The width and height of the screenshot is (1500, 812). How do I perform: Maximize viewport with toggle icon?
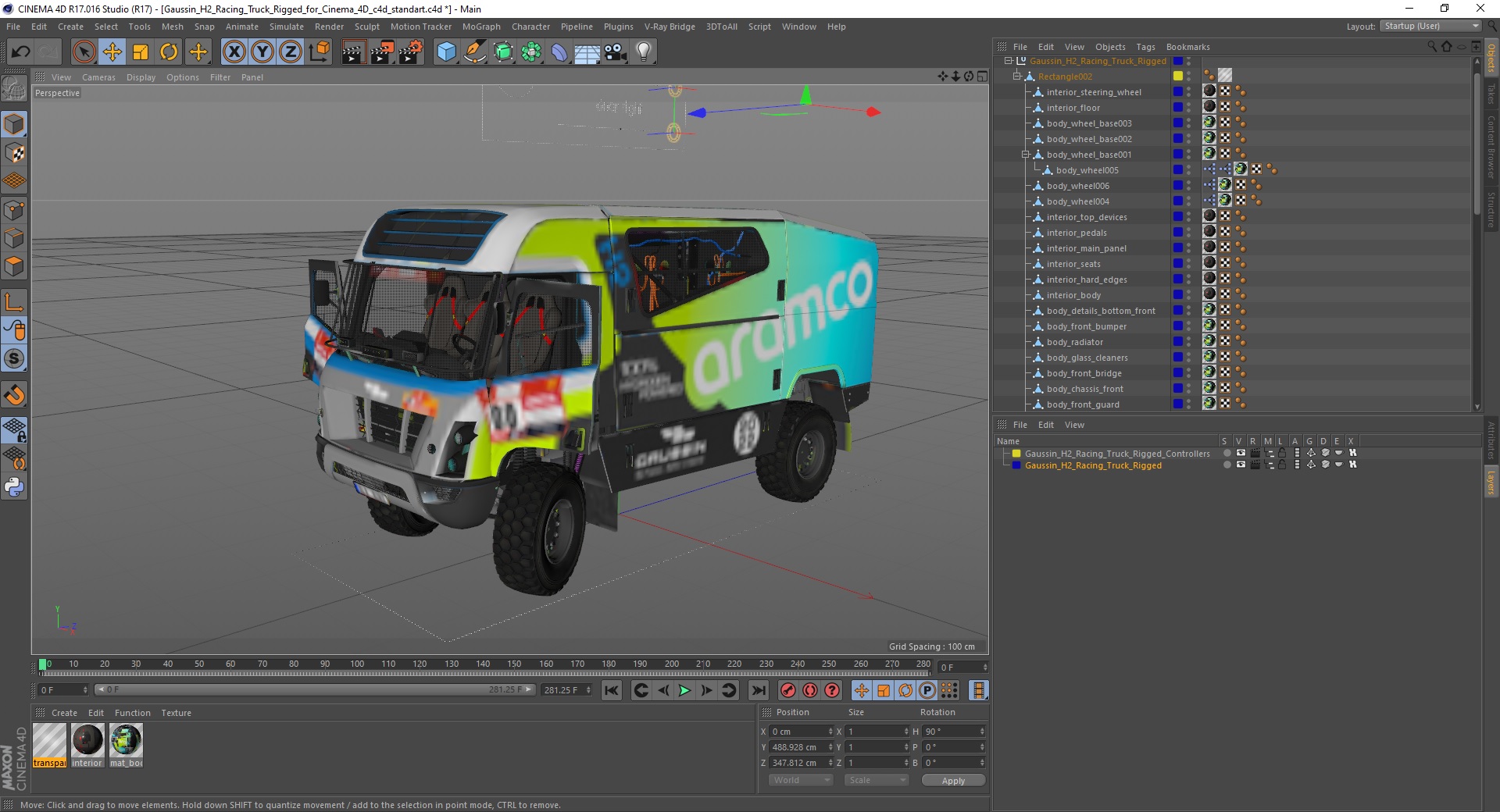(x=982, y=77)
